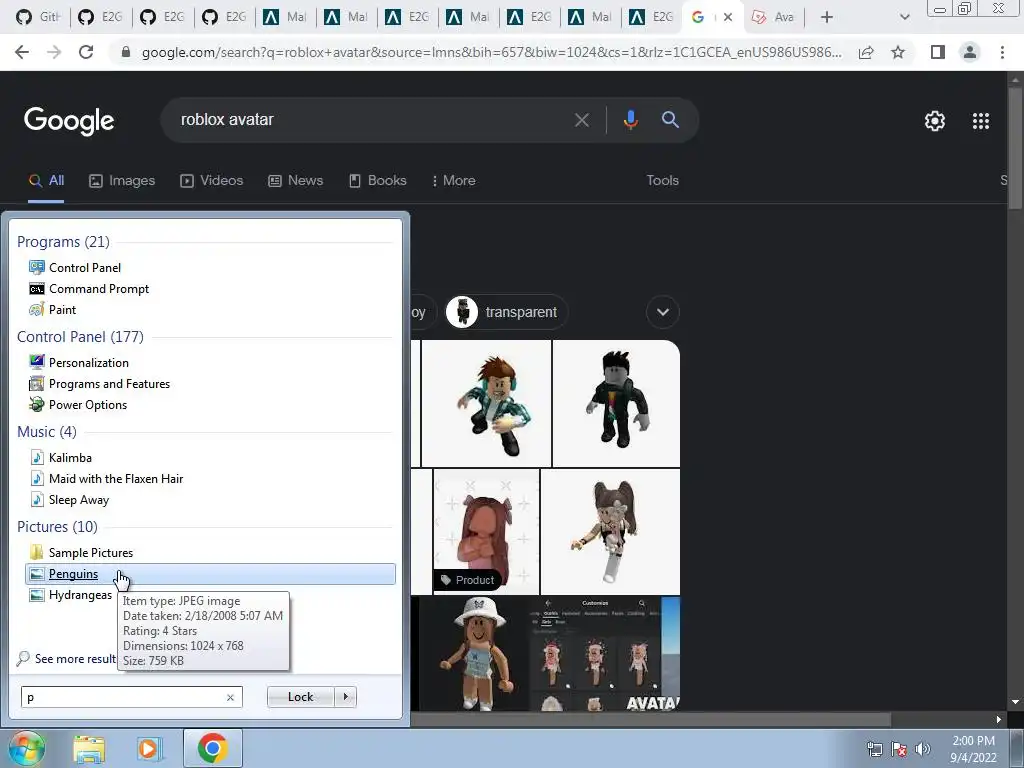Open the tab search dropdown arrow
The image size is (1024, 768).
pos(904,17)
